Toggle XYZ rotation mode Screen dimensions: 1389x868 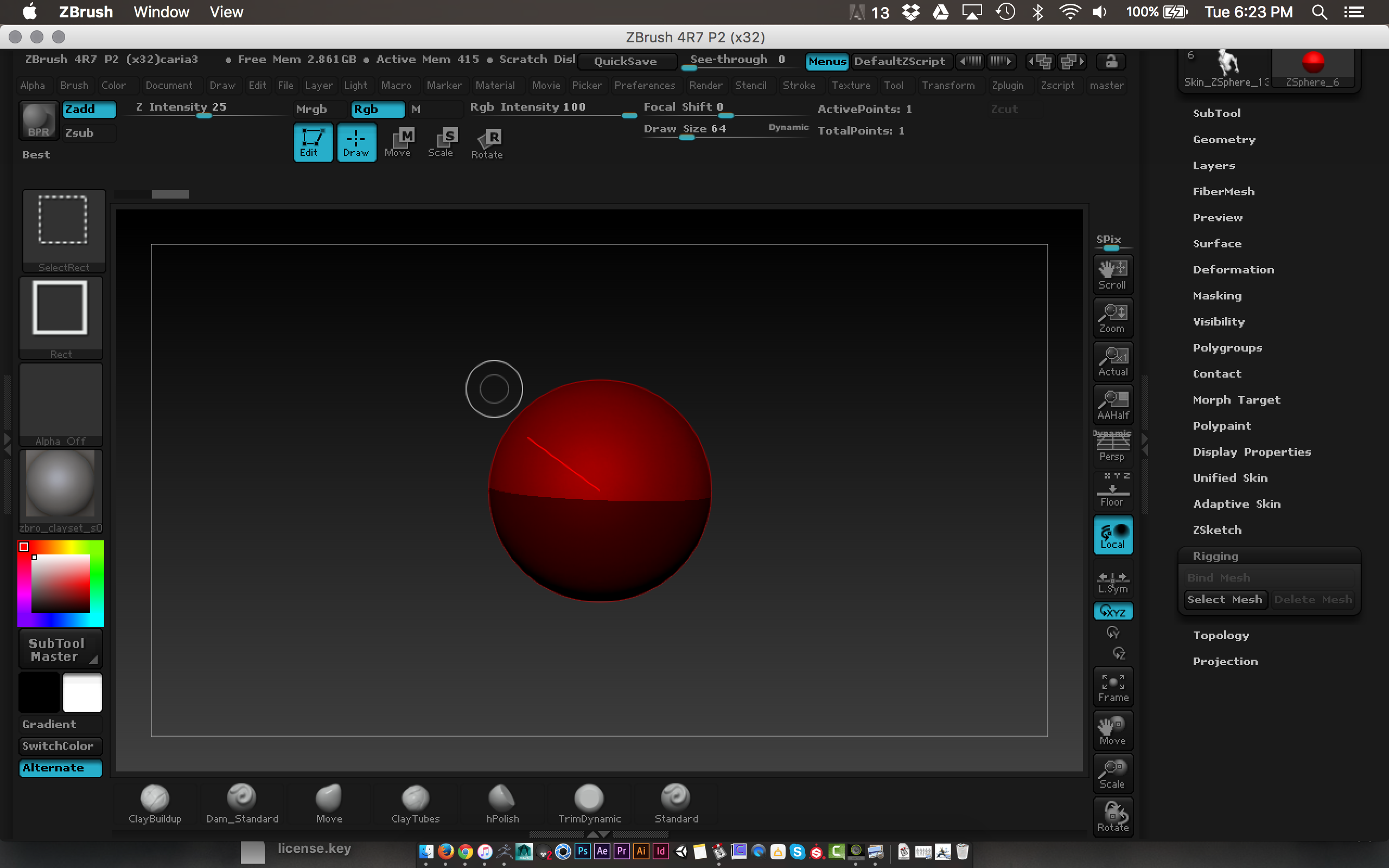coord(1112,611)
